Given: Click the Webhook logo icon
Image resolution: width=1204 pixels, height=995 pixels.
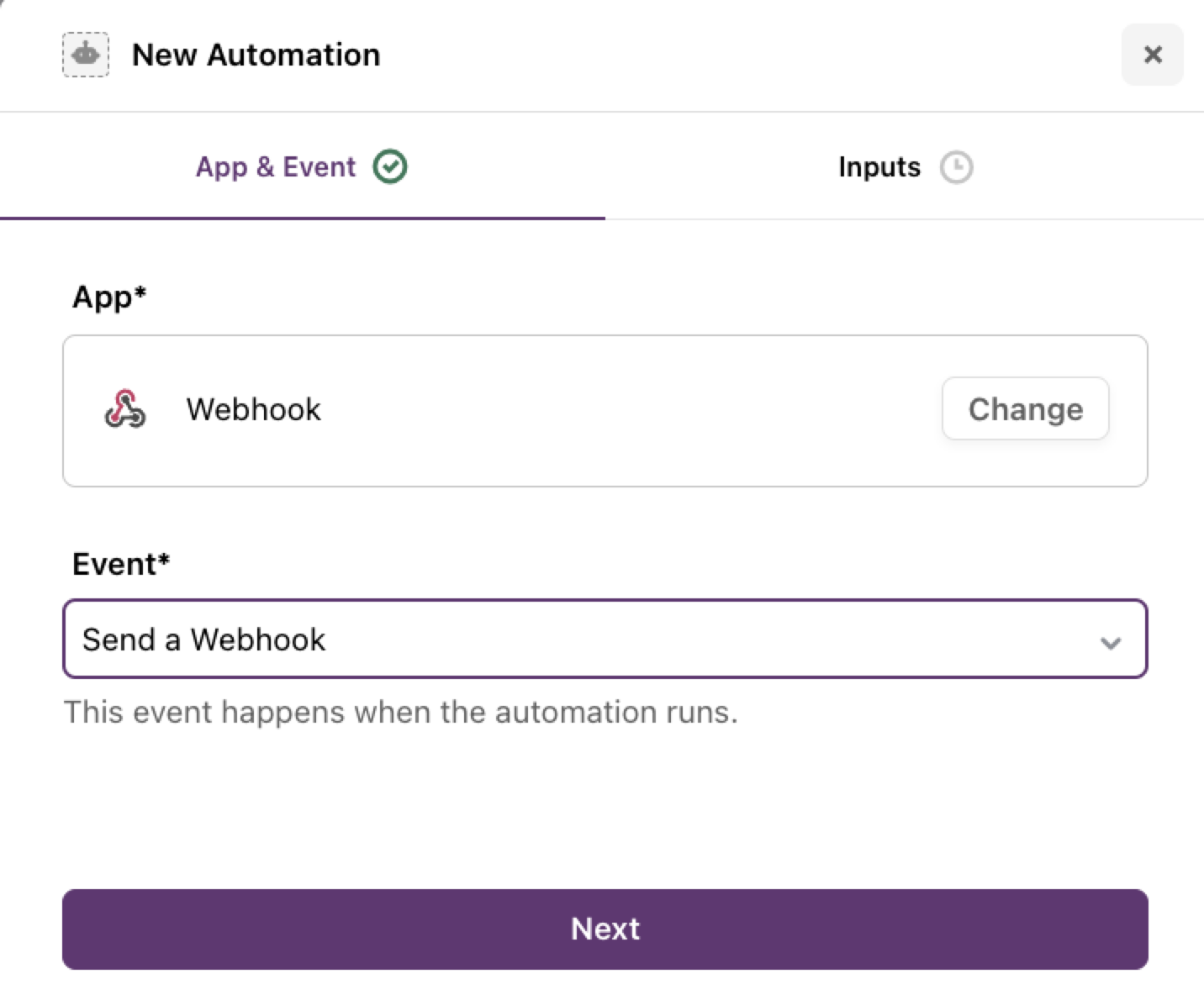Looking at the screenshot, I should 125,409.
